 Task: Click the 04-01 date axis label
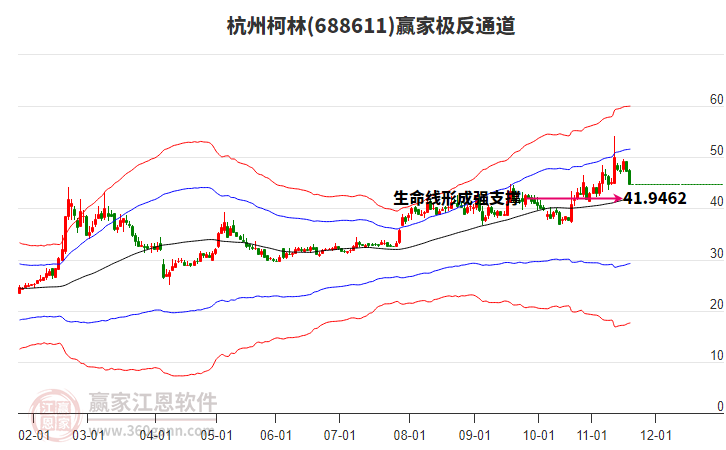coord(155,436)
